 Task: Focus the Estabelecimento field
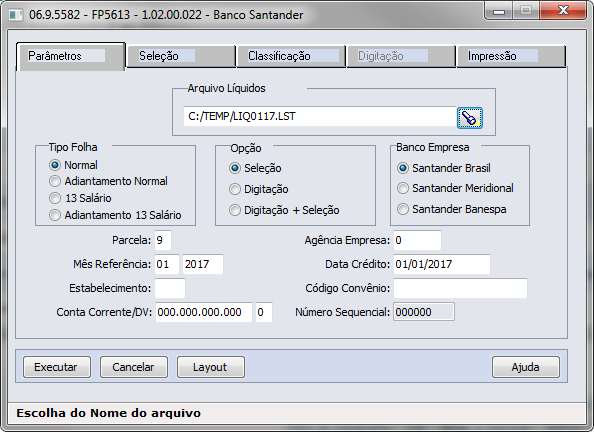pos(170,288)
